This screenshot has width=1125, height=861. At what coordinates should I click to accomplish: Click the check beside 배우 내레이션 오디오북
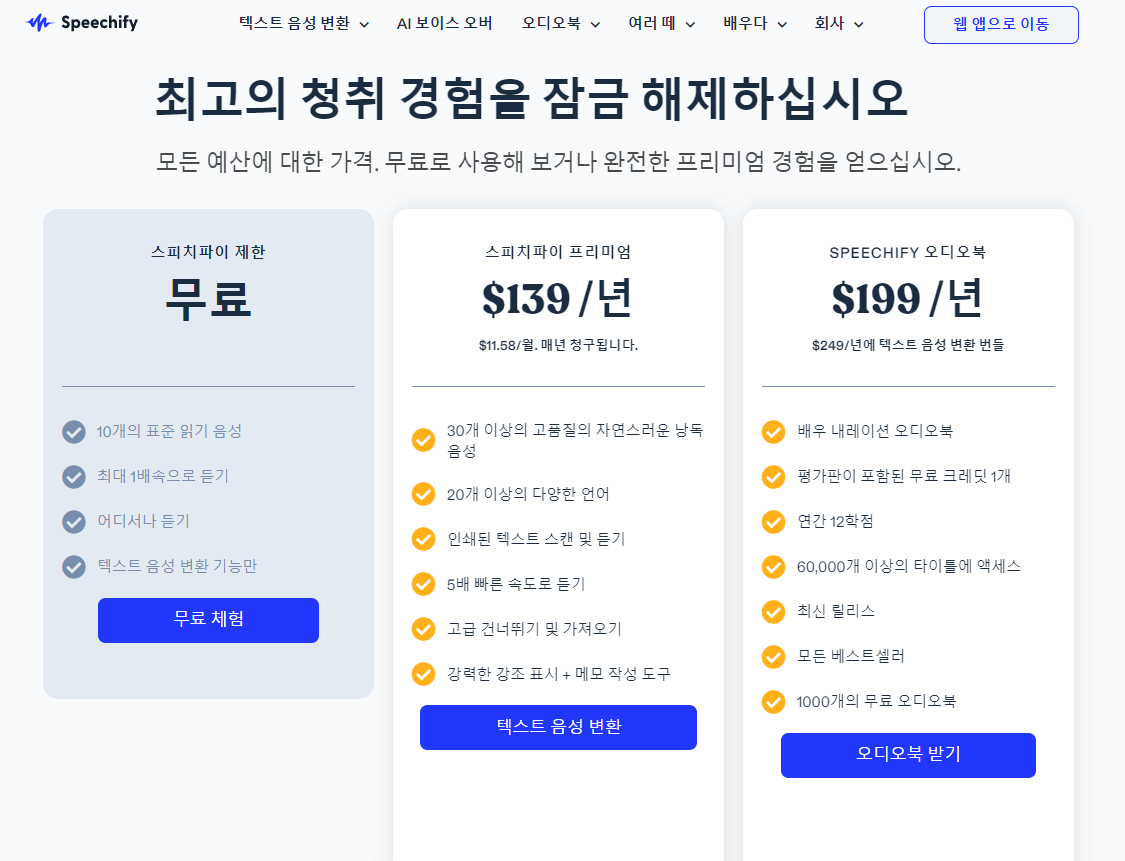tap(773, 432)
